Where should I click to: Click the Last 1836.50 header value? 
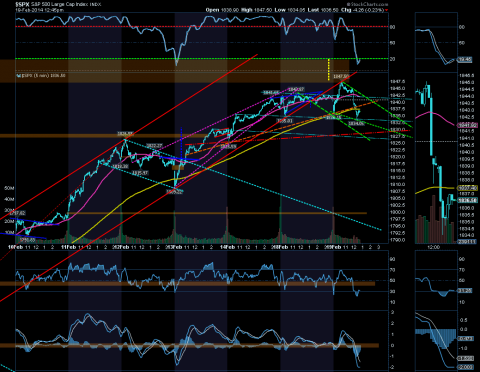click(x=323, y=10)
